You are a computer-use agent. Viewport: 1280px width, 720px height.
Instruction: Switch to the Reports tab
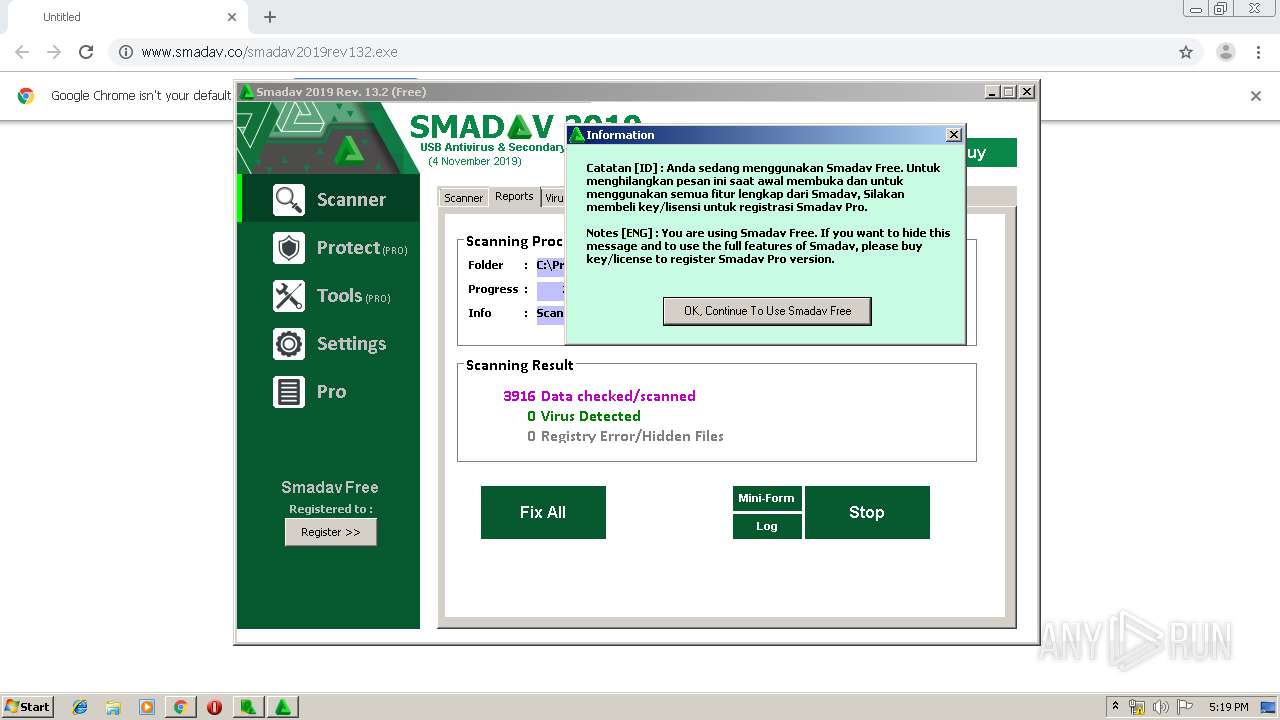(x=514, y=197)
